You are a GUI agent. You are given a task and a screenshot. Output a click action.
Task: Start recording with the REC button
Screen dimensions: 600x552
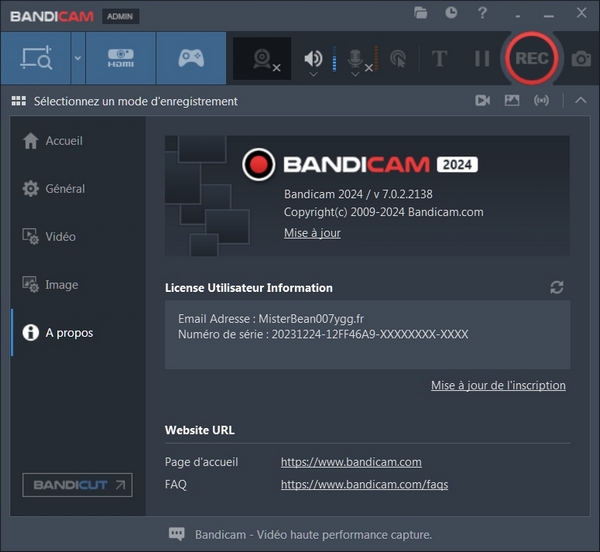[532, 59]
